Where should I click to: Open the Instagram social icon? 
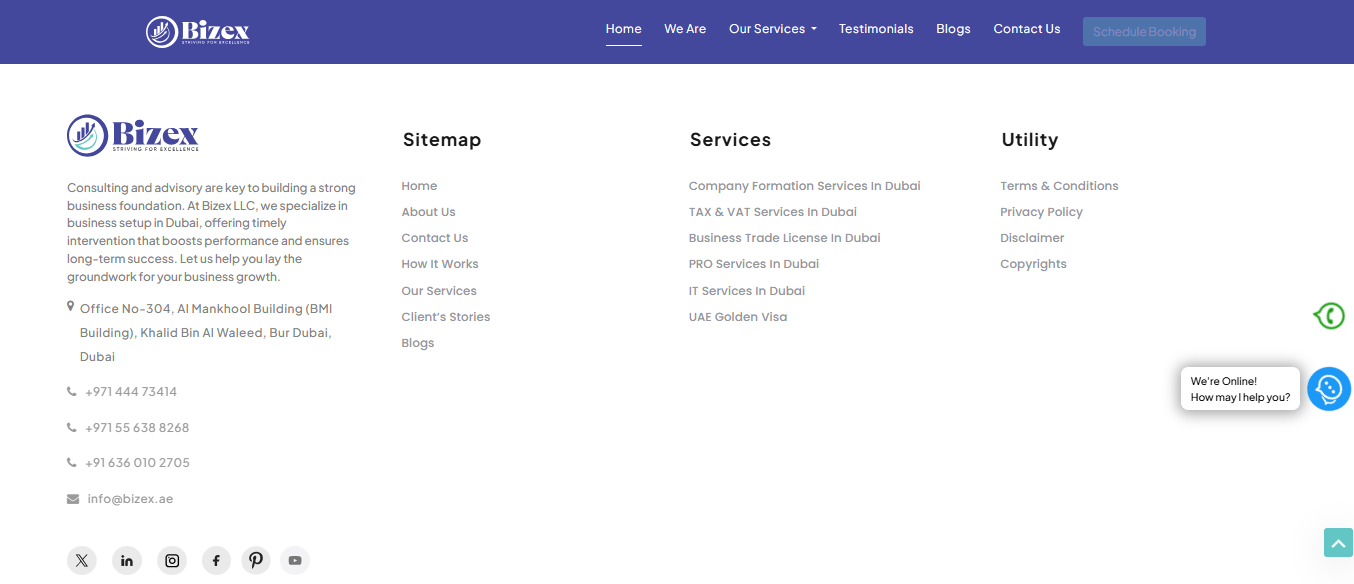pyautogui.click(x=172, y=560)
